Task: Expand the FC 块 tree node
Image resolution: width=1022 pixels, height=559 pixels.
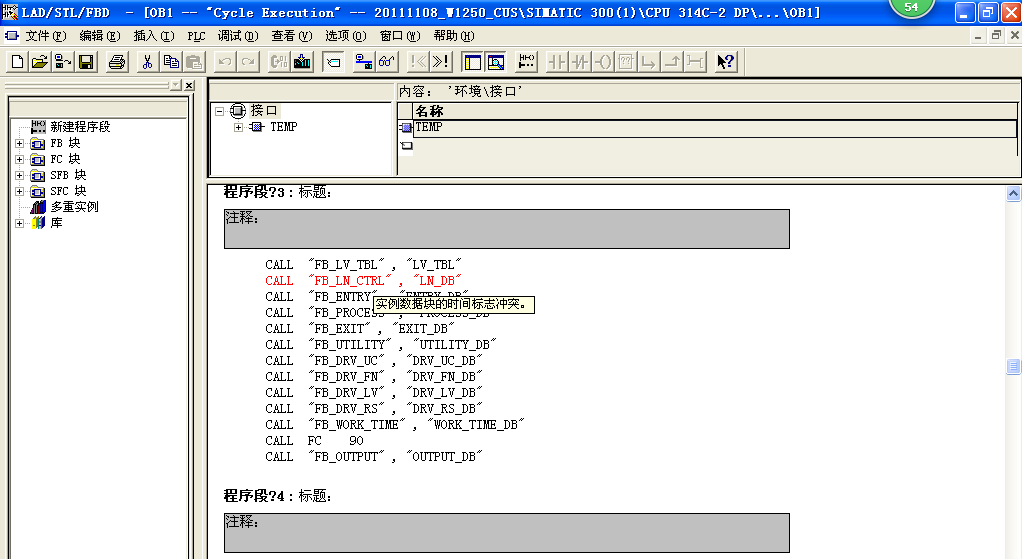Action: [x=20, y=160]
